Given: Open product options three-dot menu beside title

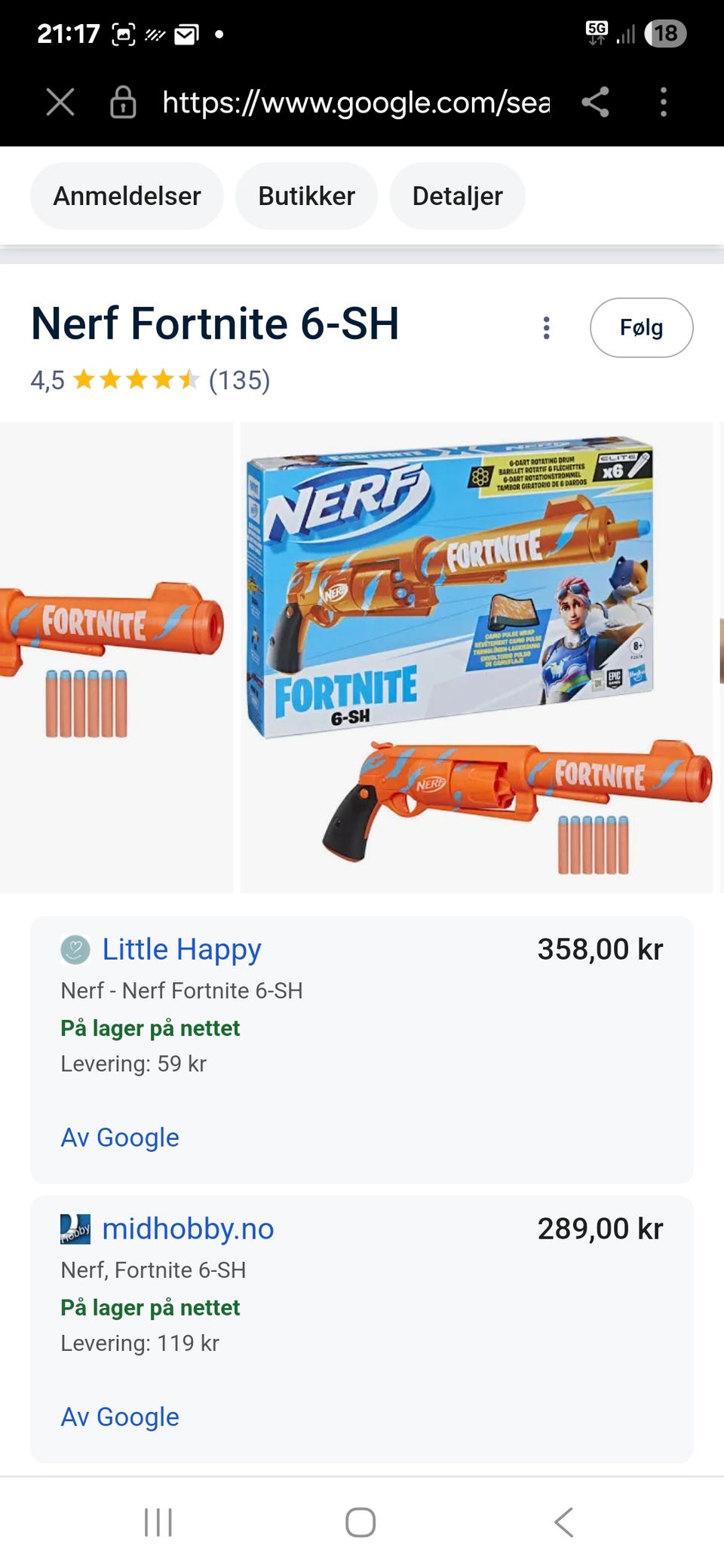Looking at the screenshot, I should (x=547, y=328).
